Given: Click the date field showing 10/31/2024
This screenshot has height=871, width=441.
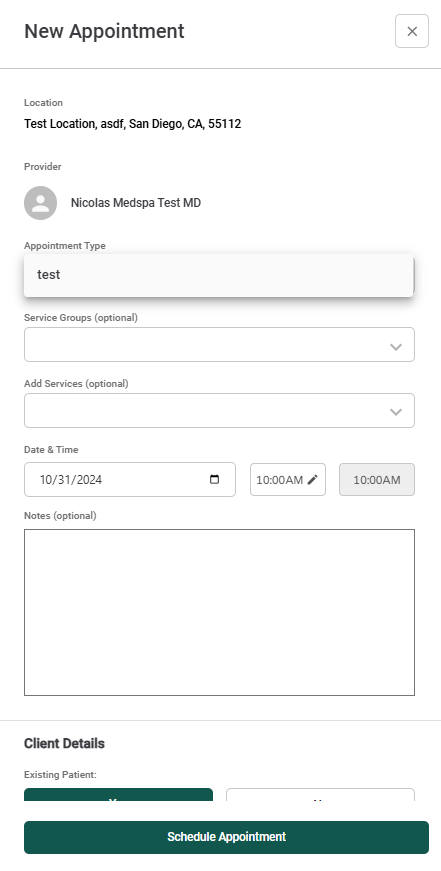Looking at the screenshot, I should (x=129, y=479).
